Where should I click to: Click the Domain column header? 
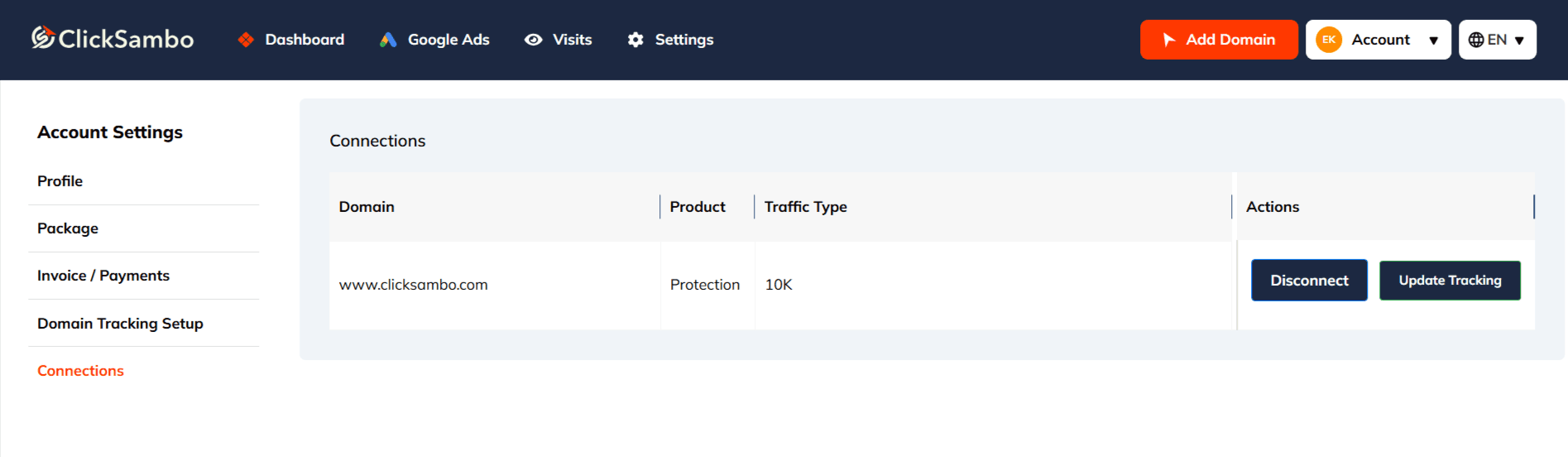pyautogui.click(x=367, y=207)
